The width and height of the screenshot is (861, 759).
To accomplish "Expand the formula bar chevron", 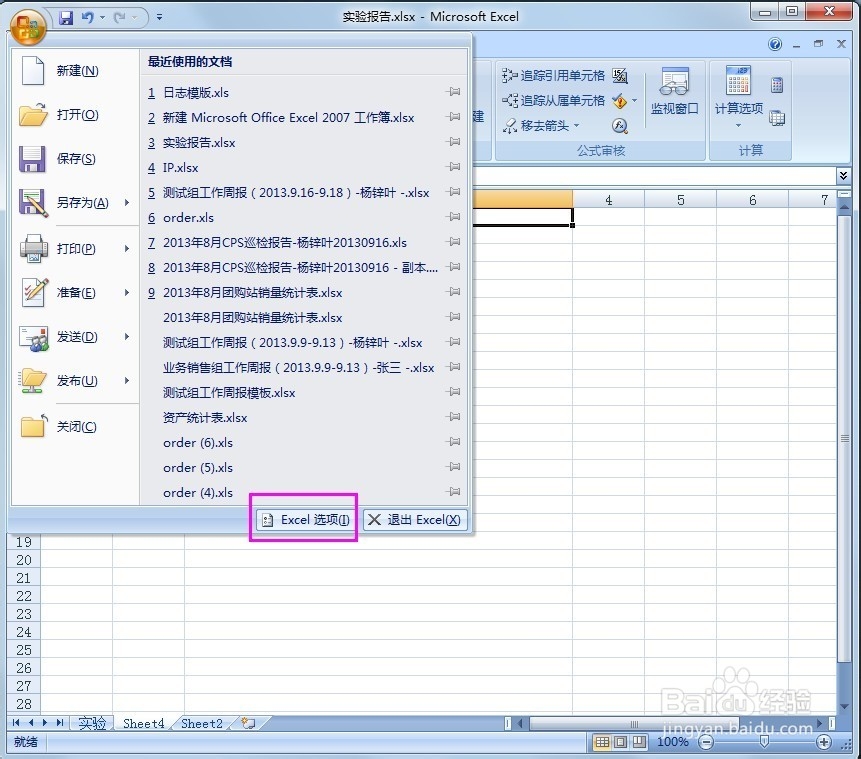I will tap(843, 176).
